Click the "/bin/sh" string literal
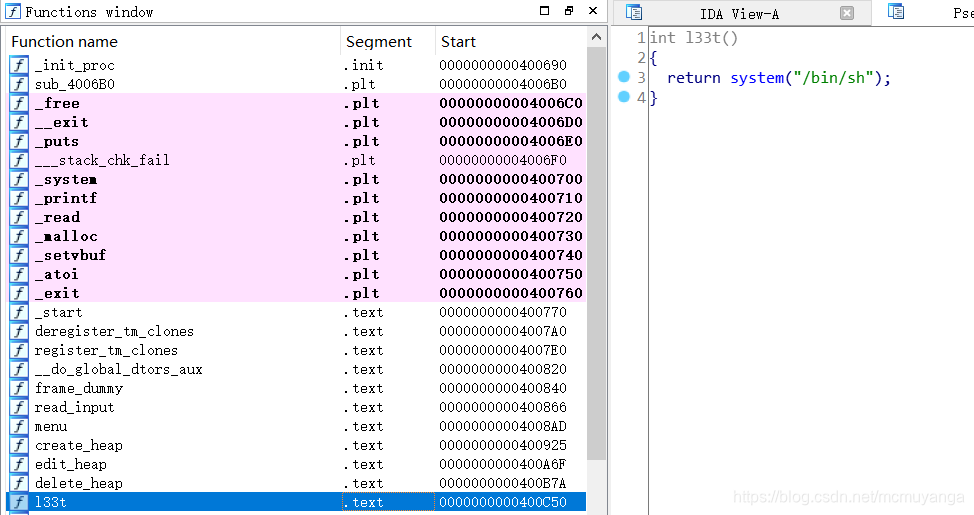974x515 pixels. click(834, 78)
